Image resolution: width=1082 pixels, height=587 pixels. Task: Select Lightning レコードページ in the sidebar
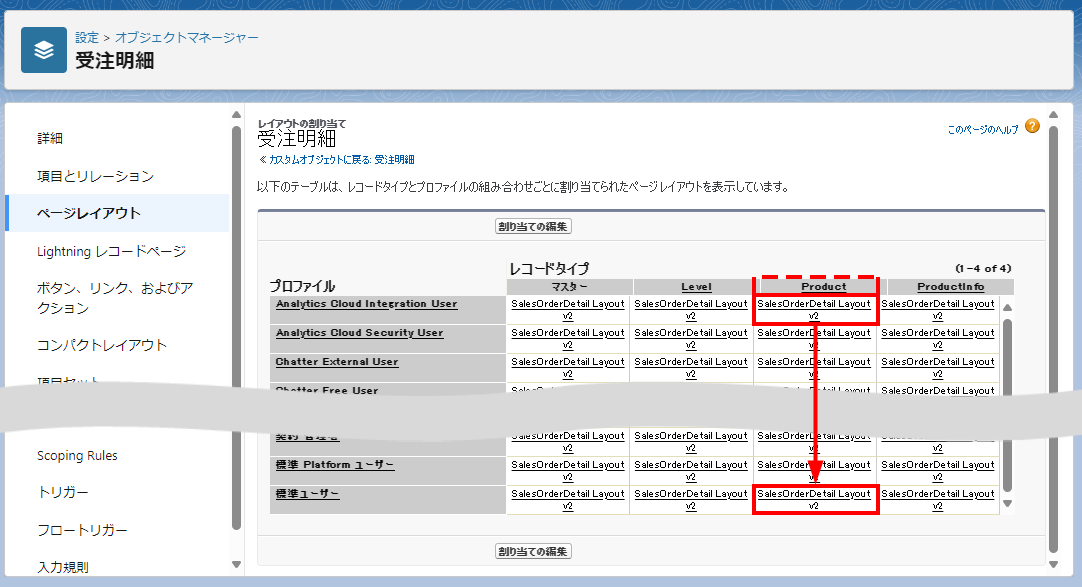pos(111,251)
